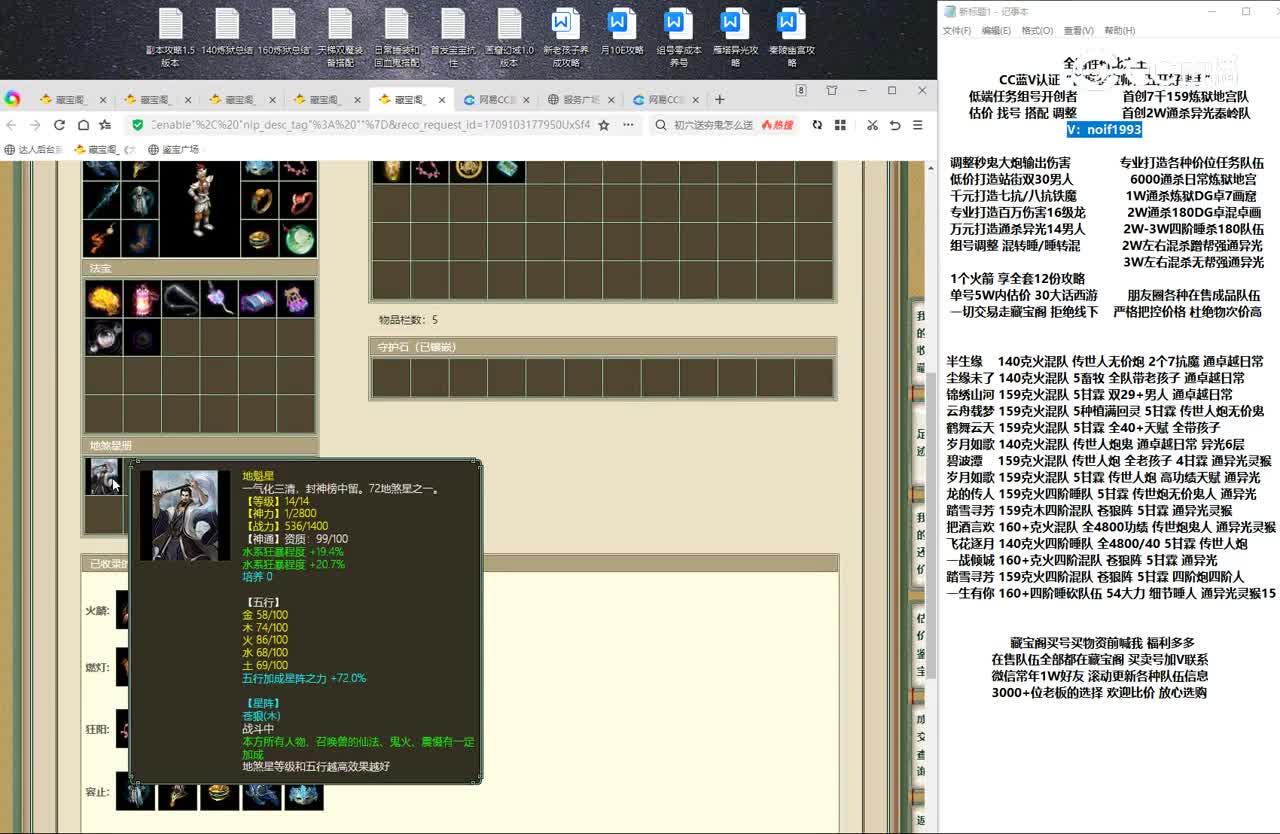Click the undo closed tab arrow icon

point(895,125)
